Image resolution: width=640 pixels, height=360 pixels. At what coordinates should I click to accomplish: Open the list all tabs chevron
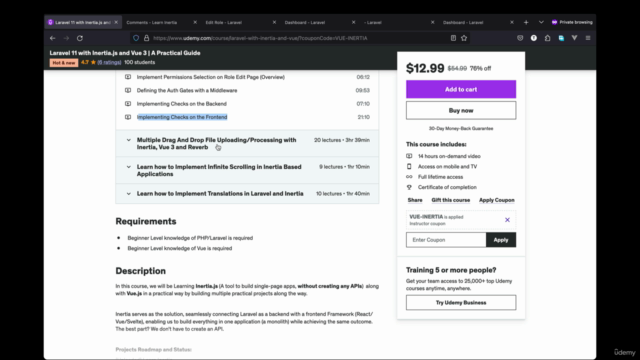[x=541, y=22]
